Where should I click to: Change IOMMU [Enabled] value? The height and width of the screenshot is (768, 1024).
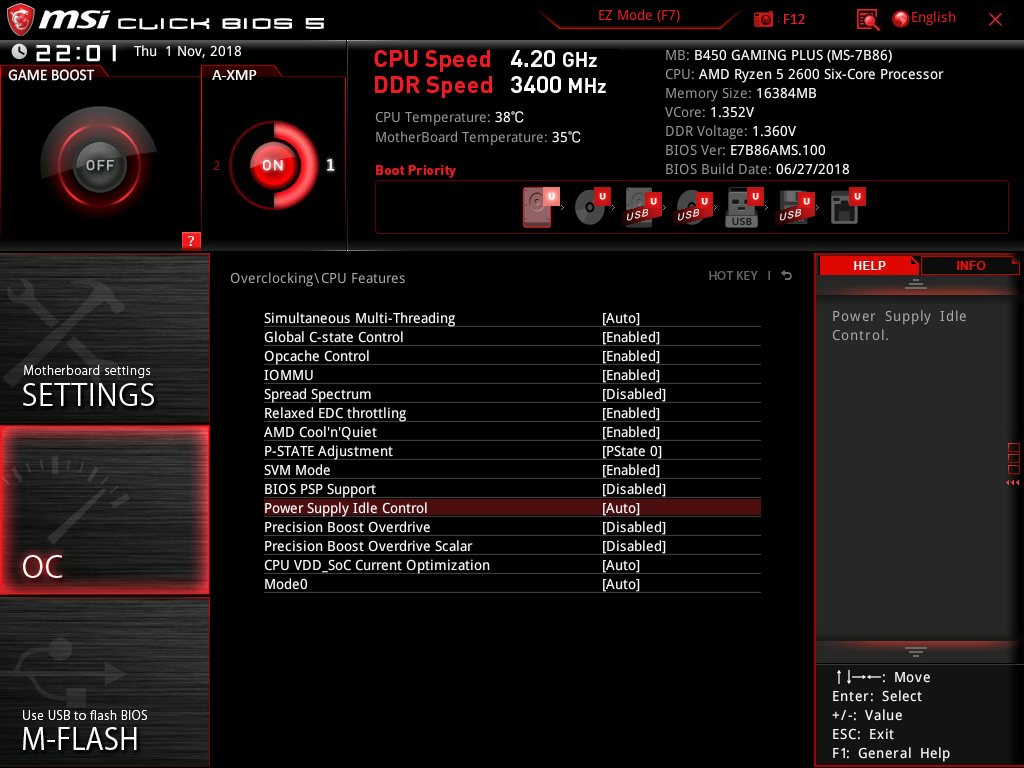click(x=631, y=375)
